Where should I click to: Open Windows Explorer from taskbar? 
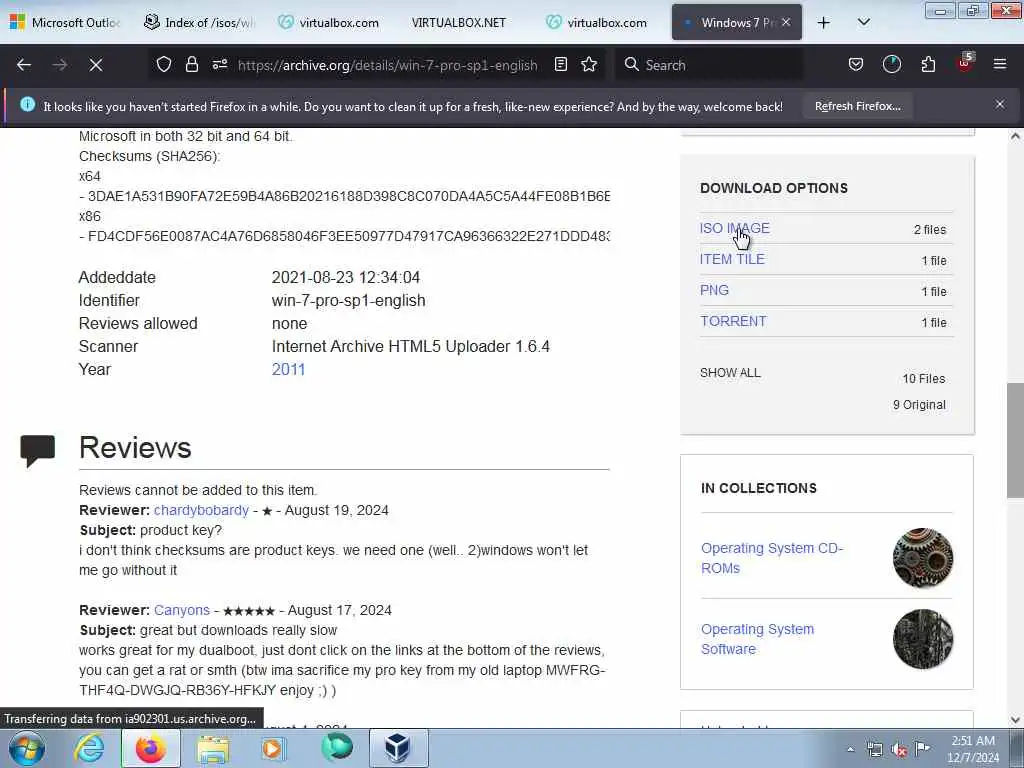pos(213,748)
